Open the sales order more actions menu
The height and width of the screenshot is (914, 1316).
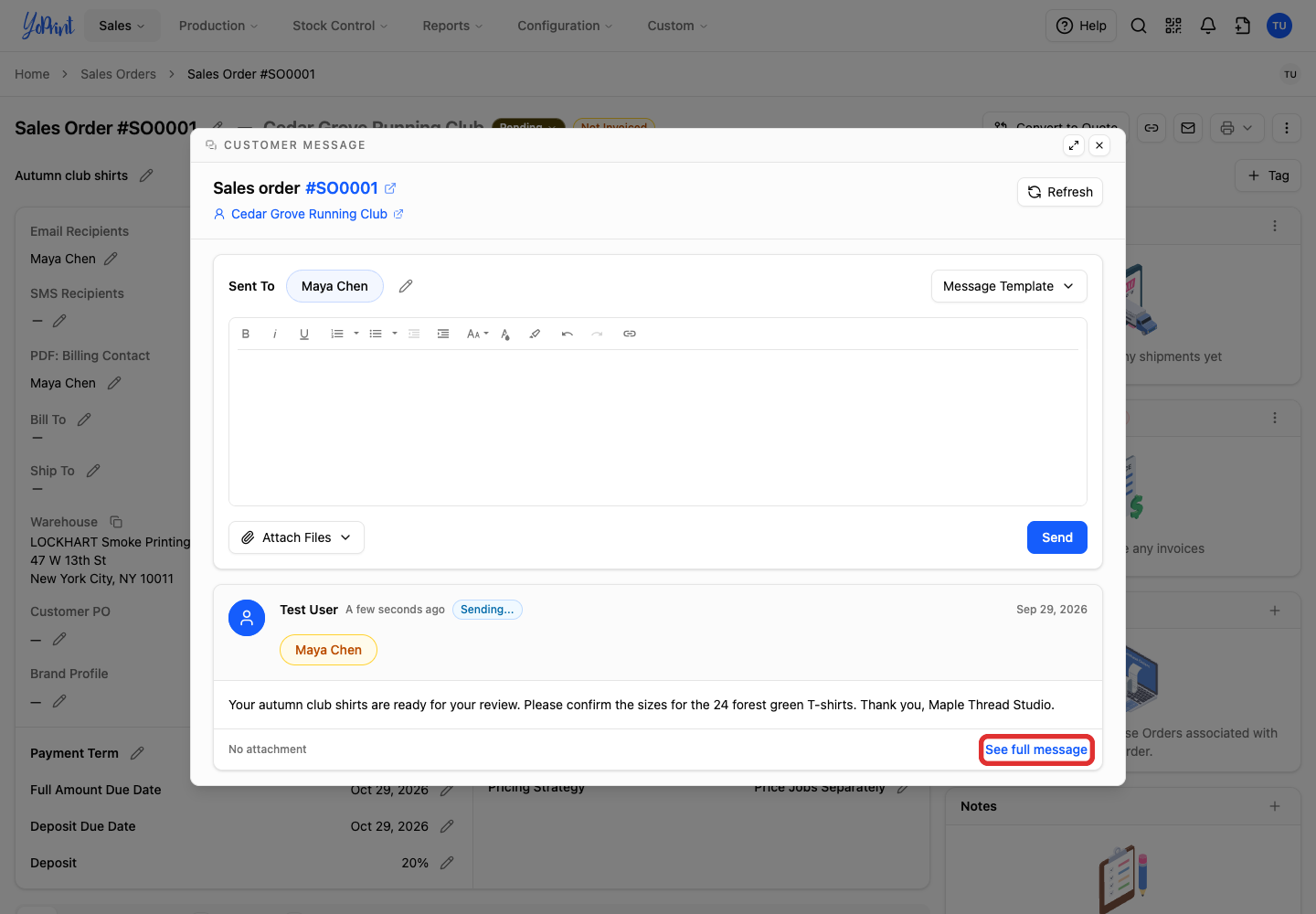pos(1287,128)
